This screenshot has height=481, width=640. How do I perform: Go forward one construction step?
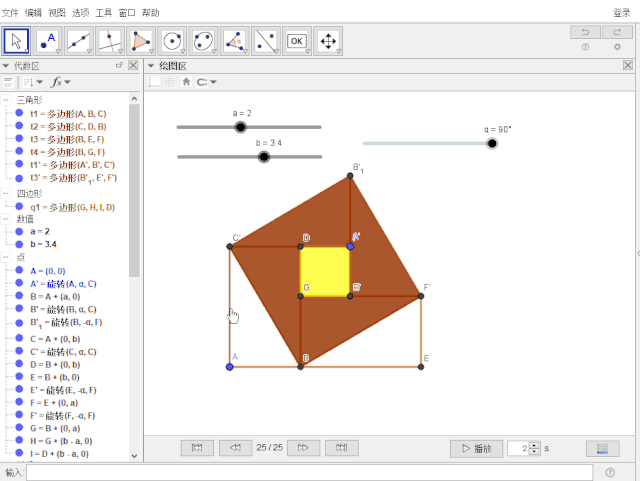coord(303,448)
